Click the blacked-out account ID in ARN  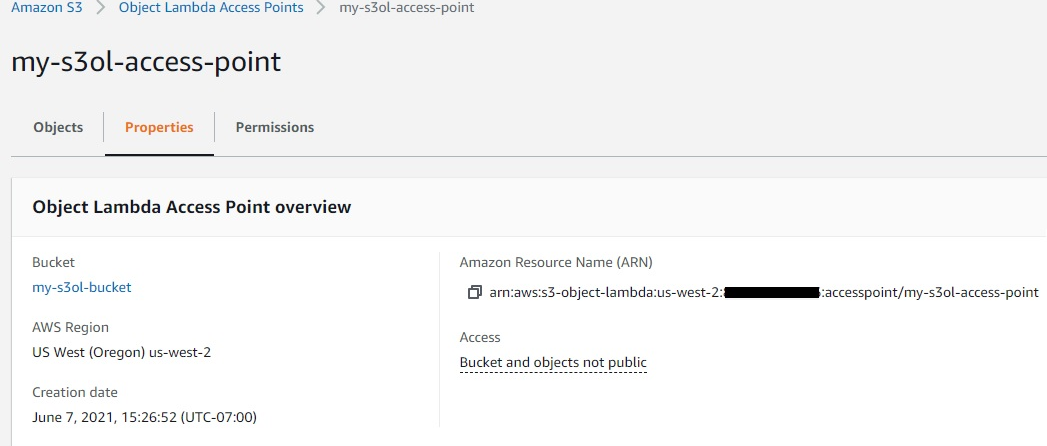coord(771,292)
